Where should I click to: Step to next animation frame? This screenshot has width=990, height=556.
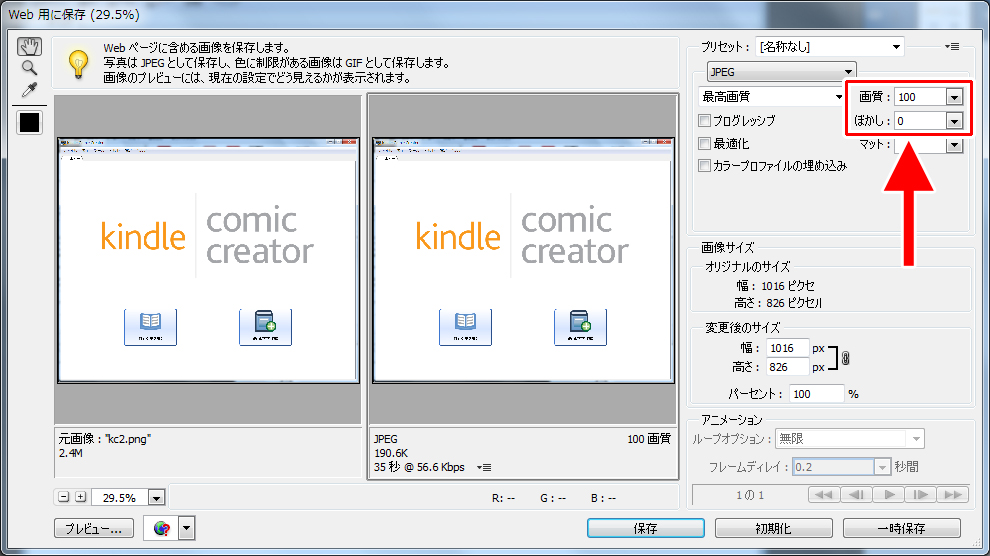point(921,495)
